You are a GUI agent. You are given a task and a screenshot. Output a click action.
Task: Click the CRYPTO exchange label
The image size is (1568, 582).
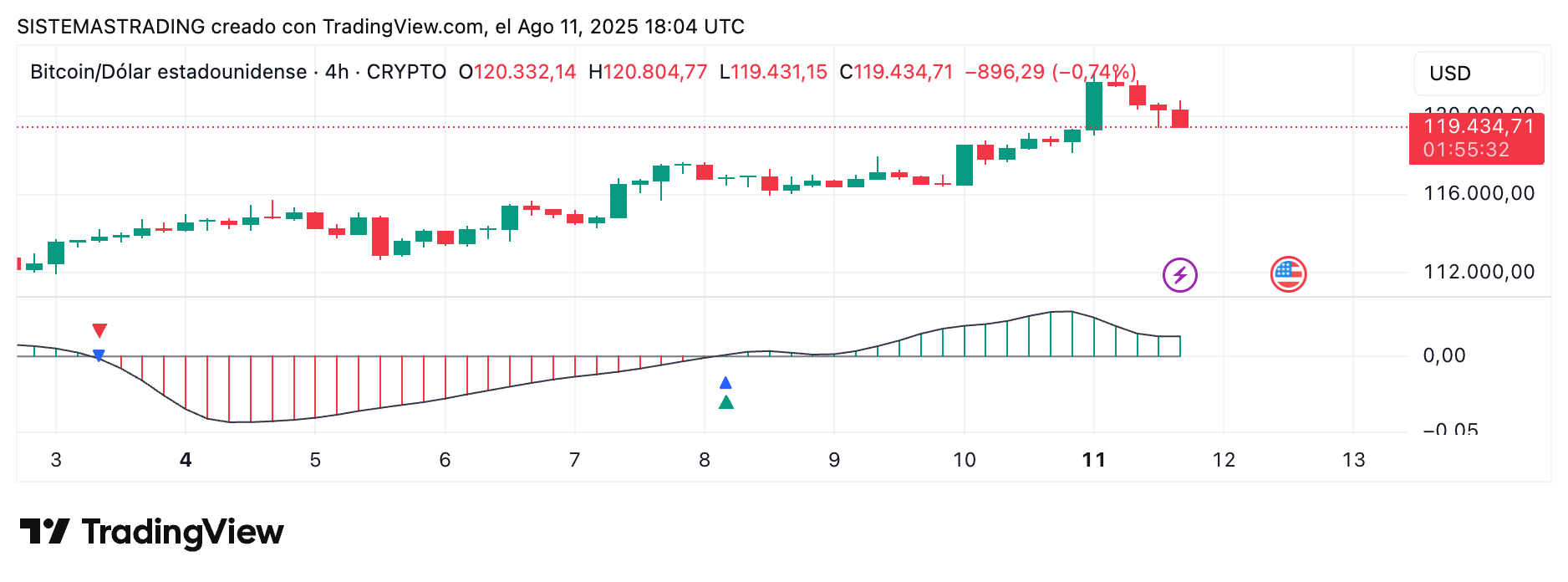click(x=406, y=72)
